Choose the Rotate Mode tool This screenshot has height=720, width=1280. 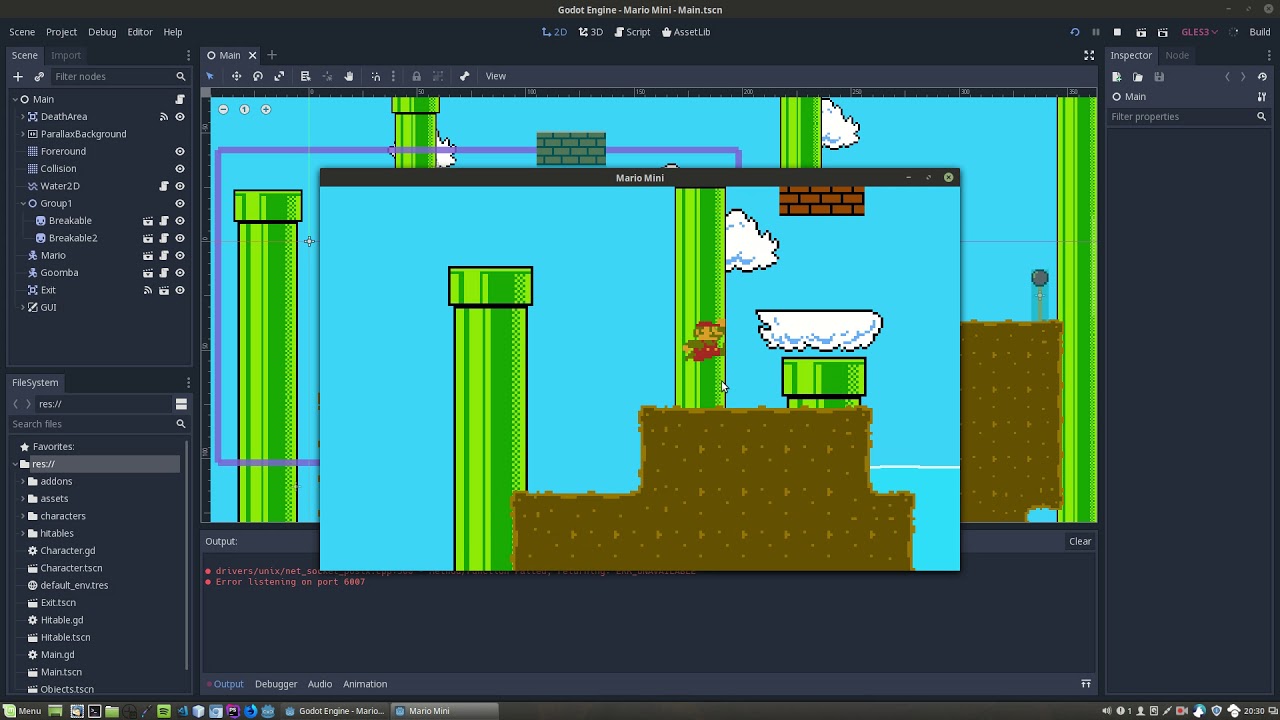(x=258, y=76)
